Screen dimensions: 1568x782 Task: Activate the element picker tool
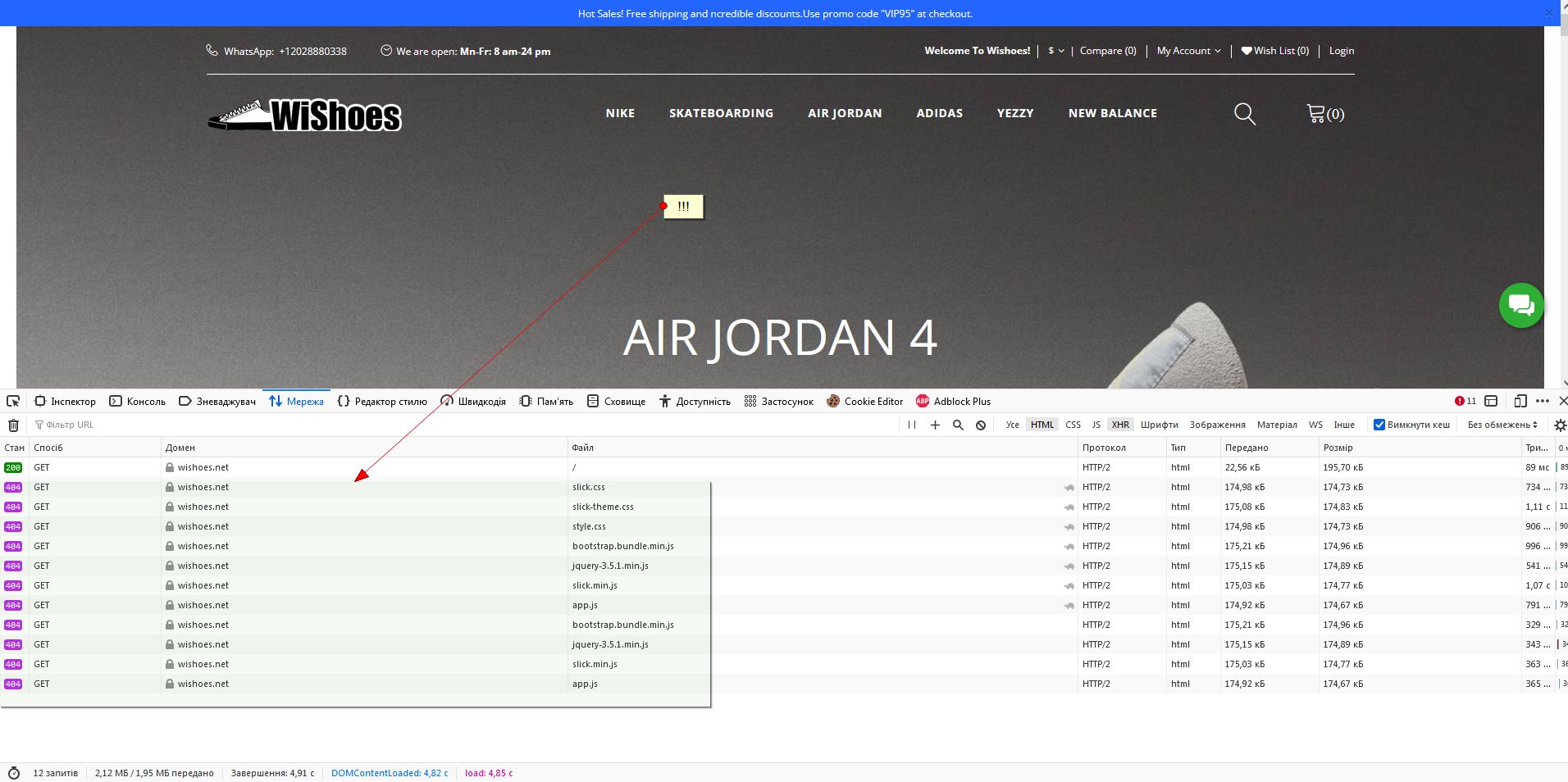click(x=13, y=401)
